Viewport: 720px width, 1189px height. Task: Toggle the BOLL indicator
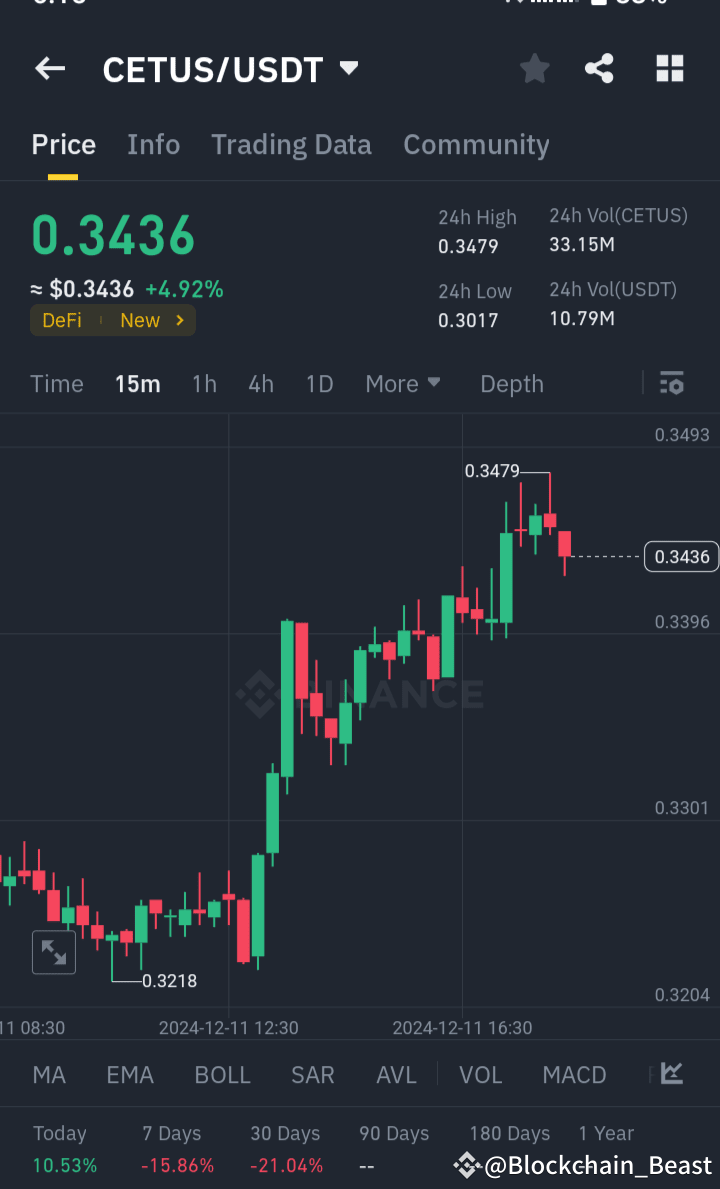click(222, 1074)
